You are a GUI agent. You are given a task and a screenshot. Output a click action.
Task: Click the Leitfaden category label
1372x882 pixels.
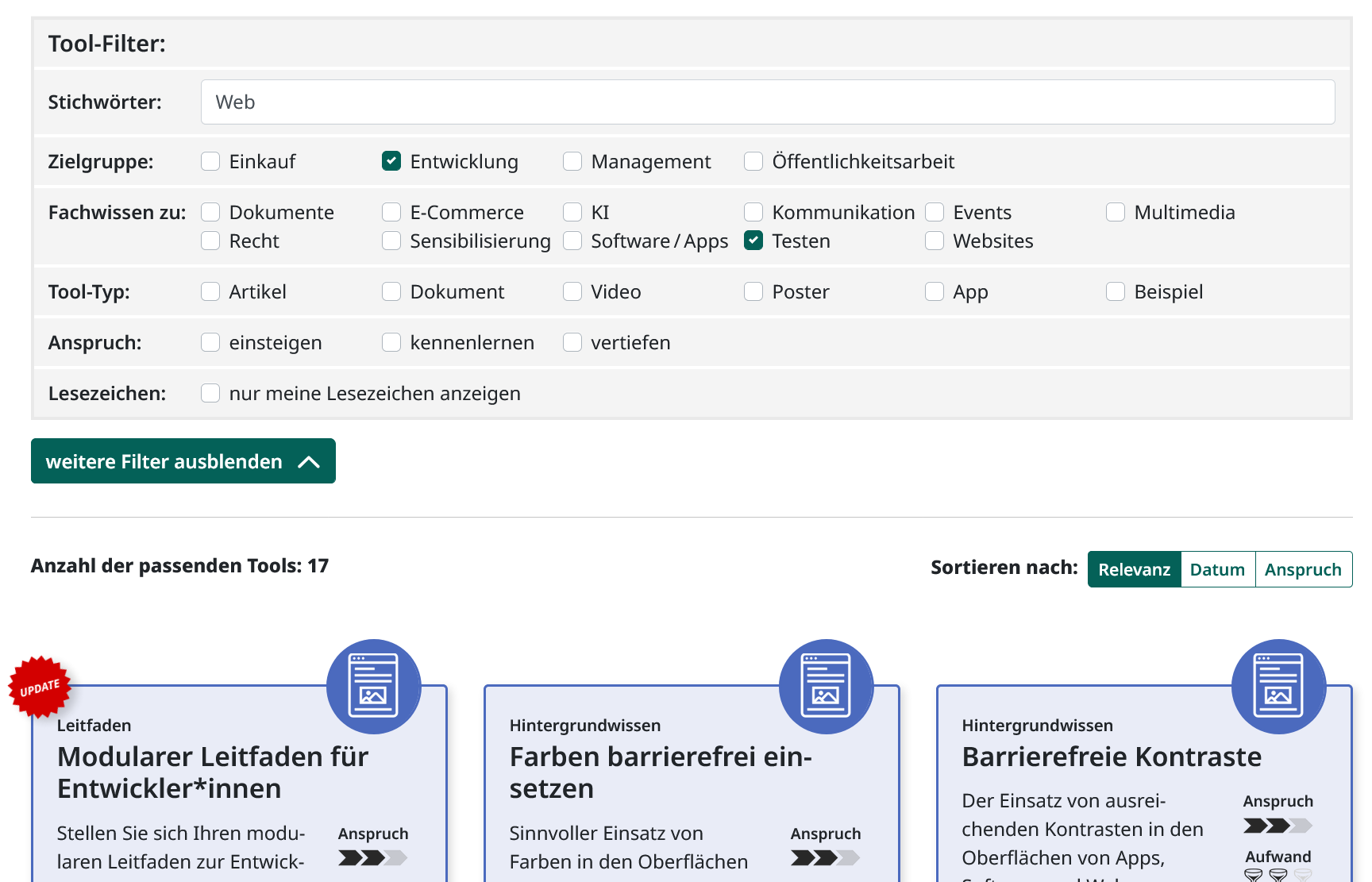pyautogui.click(x=94, y=725)
